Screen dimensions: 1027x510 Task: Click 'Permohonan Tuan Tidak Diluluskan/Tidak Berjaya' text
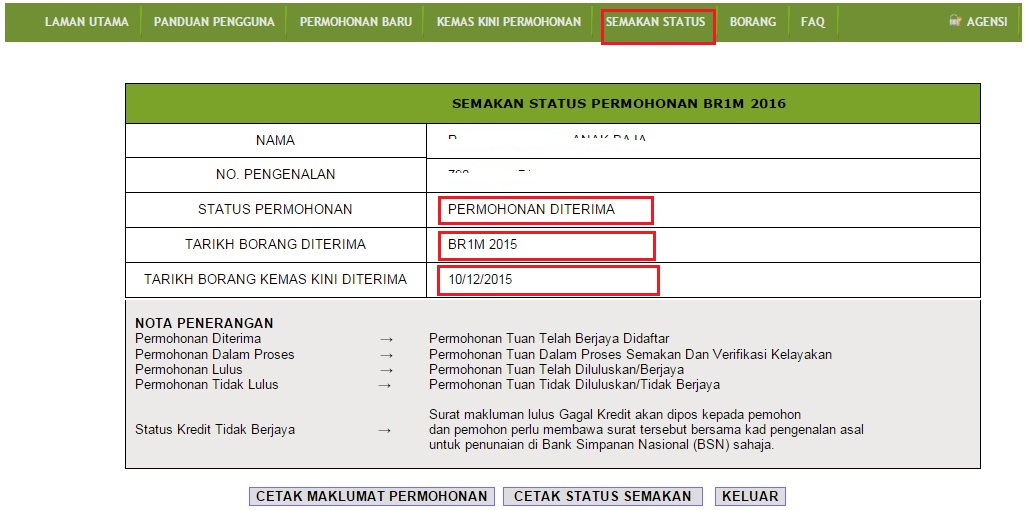574,384
